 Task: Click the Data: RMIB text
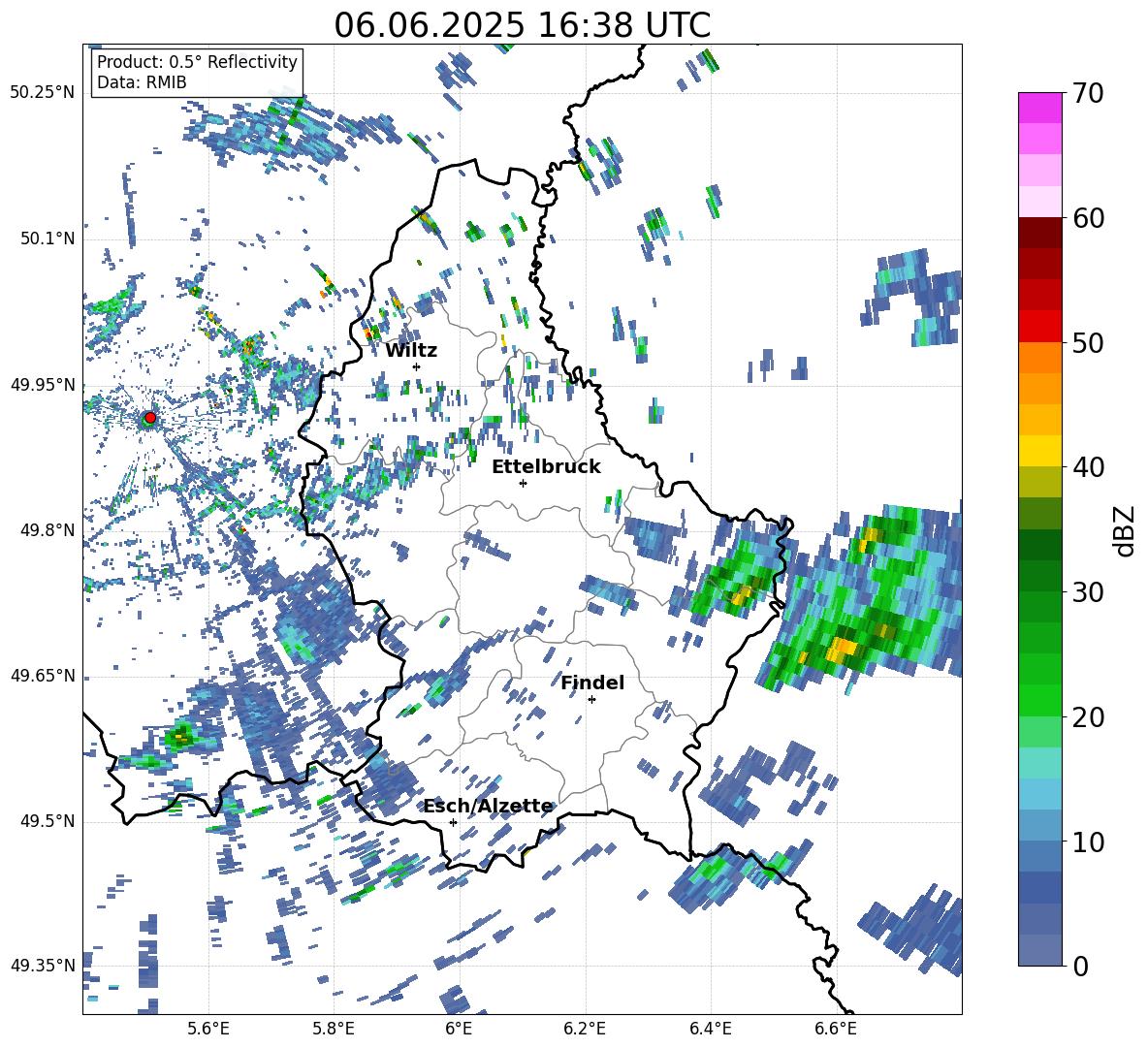coord(142,82)
